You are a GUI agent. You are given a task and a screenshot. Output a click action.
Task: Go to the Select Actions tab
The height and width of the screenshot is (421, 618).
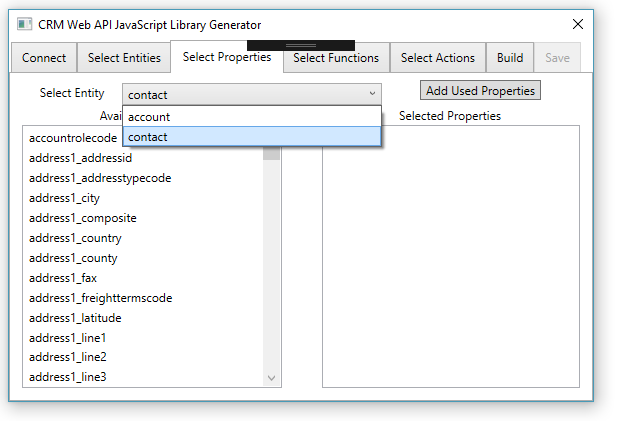click(437, 58)
